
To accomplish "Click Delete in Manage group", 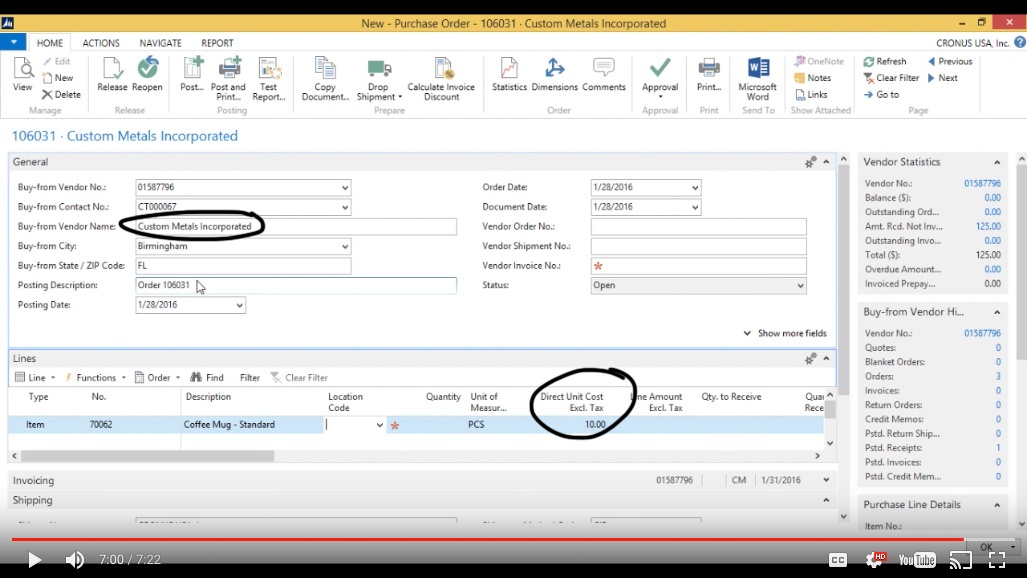I will tap(62, 94).
